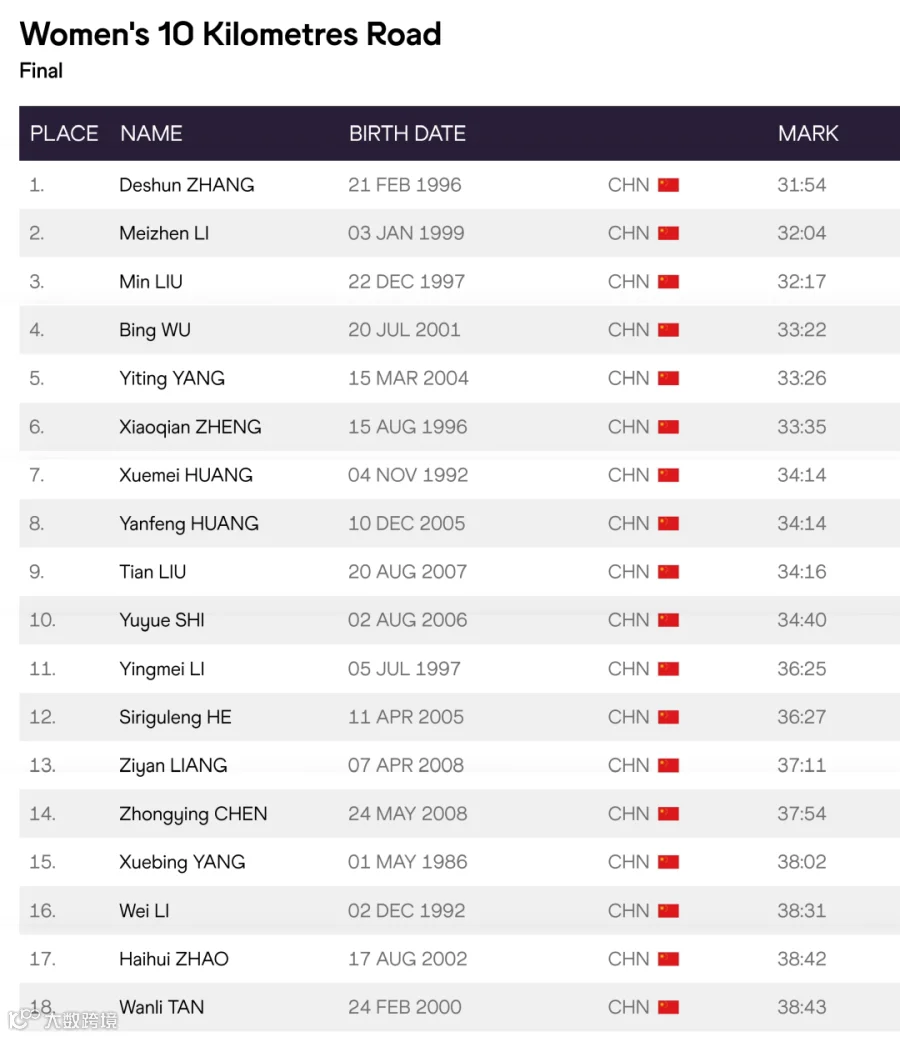The width and height of the screenshot is (900, 1037).
Task: Open Zhongying CHEN's athlete link
Action: 193,813
